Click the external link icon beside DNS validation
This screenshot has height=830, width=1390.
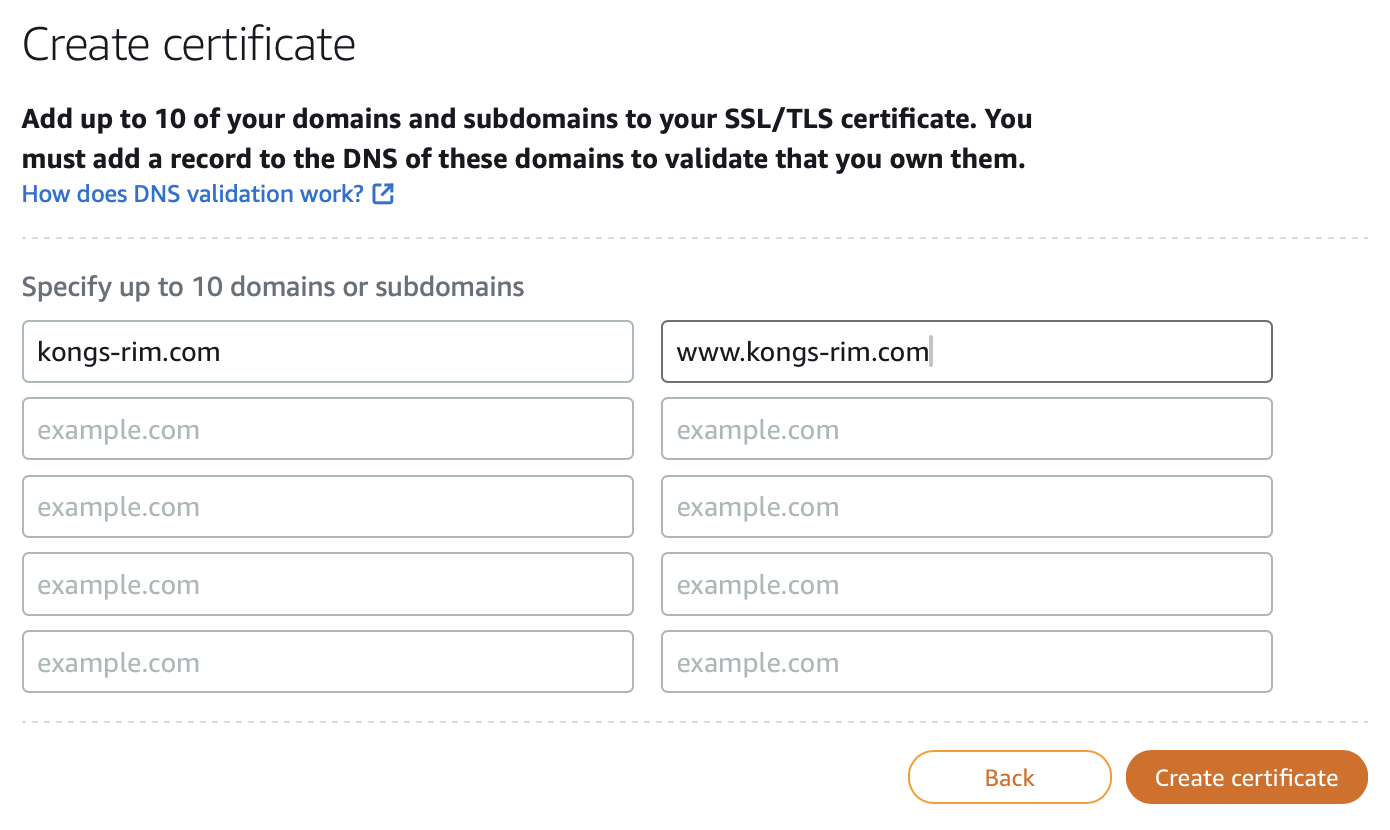pos(383,194)
